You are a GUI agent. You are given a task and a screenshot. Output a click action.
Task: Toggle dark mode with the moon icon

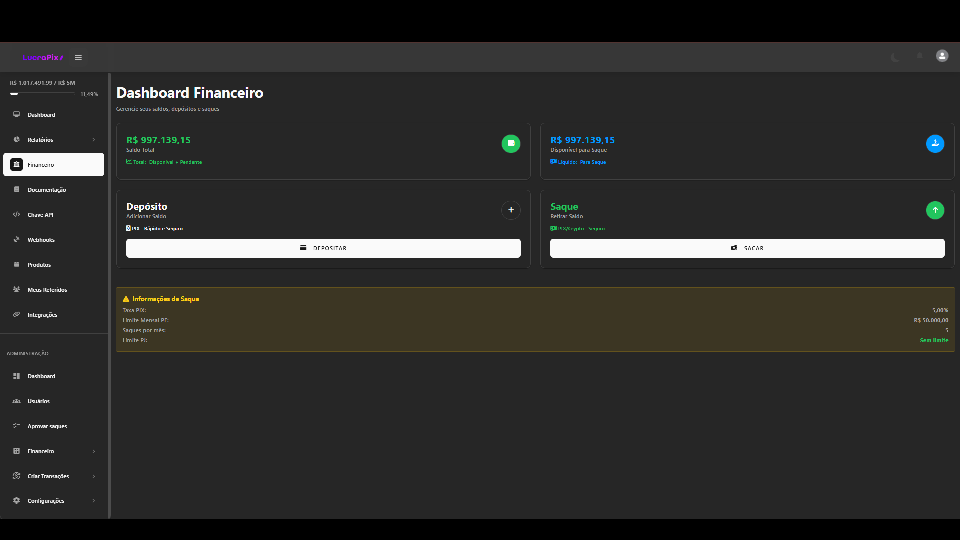pyautogui.click(x=895, y=57)
